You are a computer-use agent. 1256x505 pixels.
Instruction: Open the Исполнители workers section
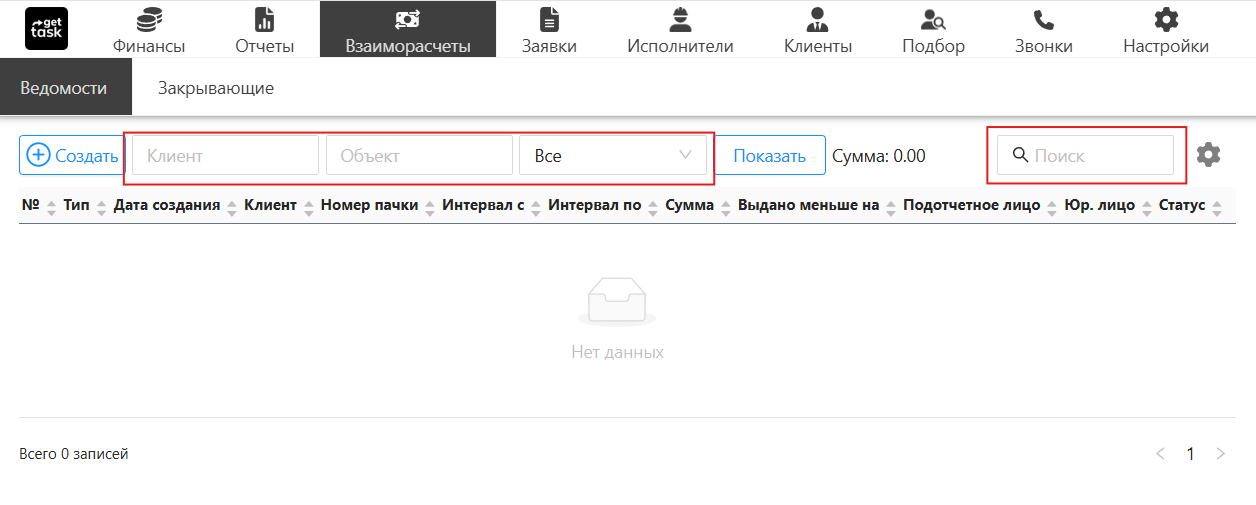coord(680,30)
